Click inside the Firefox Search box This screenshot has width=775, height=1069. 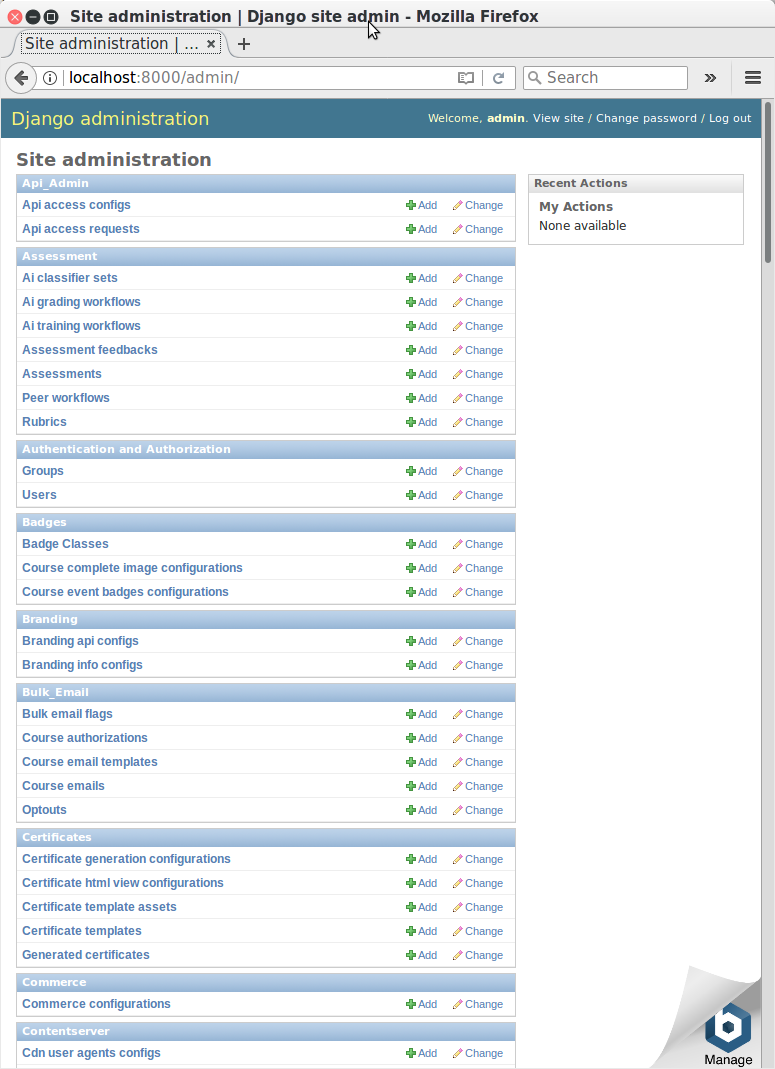click(605, 78)
